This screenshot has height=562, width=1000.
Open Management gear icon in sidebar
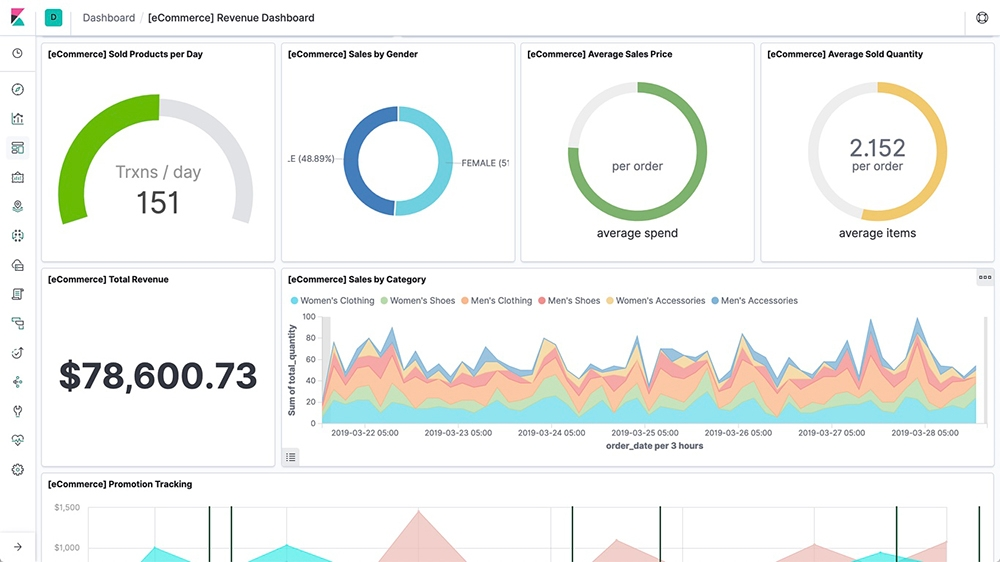(17, 469)
